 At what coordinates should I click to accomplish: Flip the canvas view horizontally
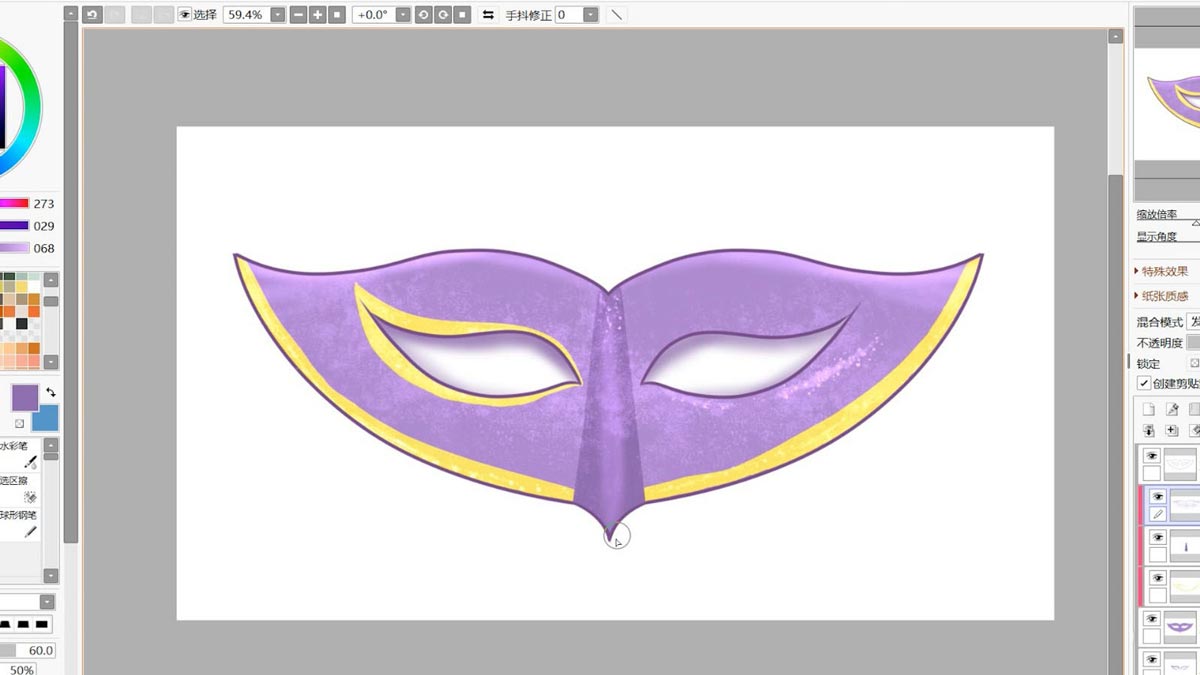[x=488, y=15]
